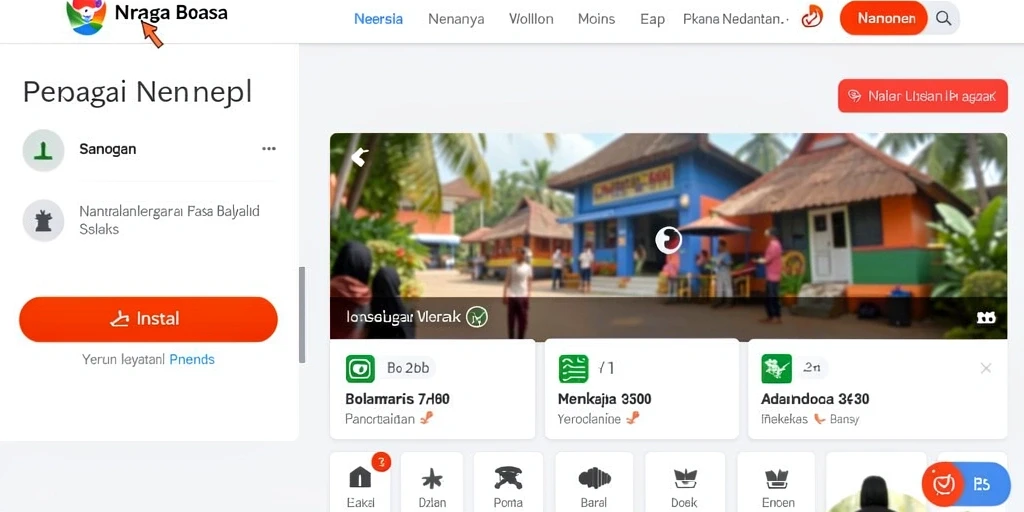Click the orange Instal button
Viewport: 1024px width, 512px height.
(x=148, y=319)
